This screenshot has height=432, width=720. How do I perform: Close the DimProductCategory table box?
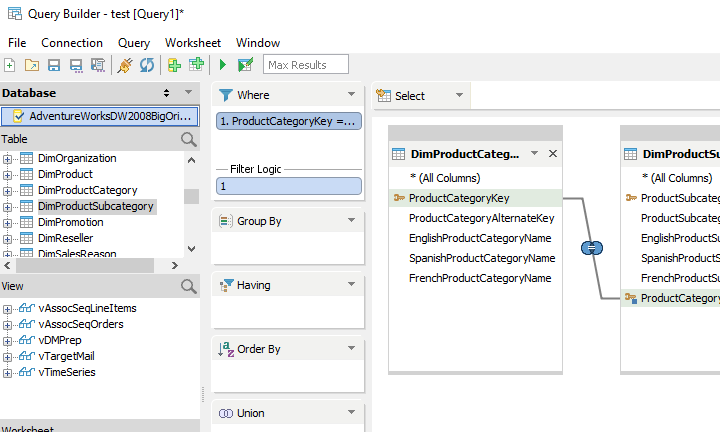click(x=553, y=153)
